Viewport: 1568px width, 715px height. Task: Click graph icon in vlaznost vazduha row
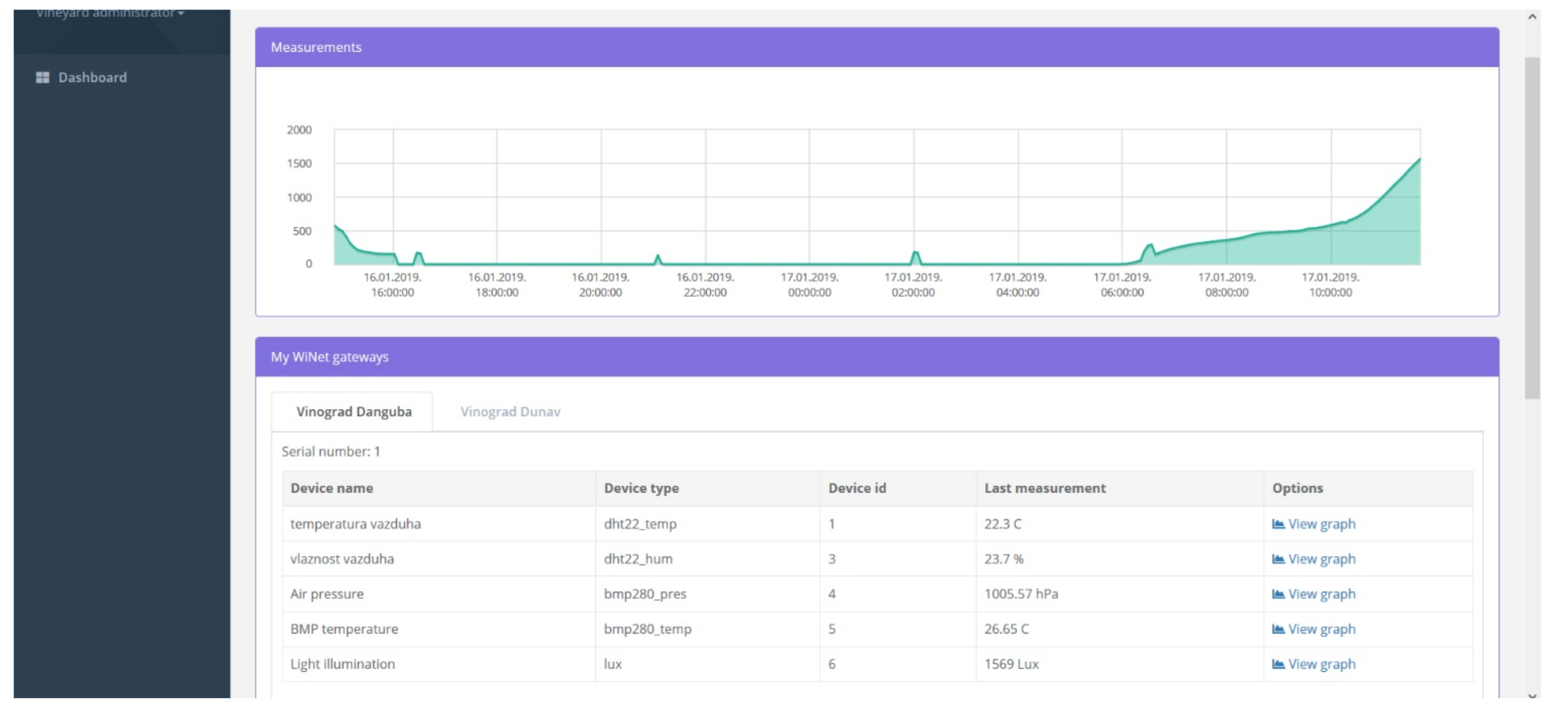coord(1278,559)
